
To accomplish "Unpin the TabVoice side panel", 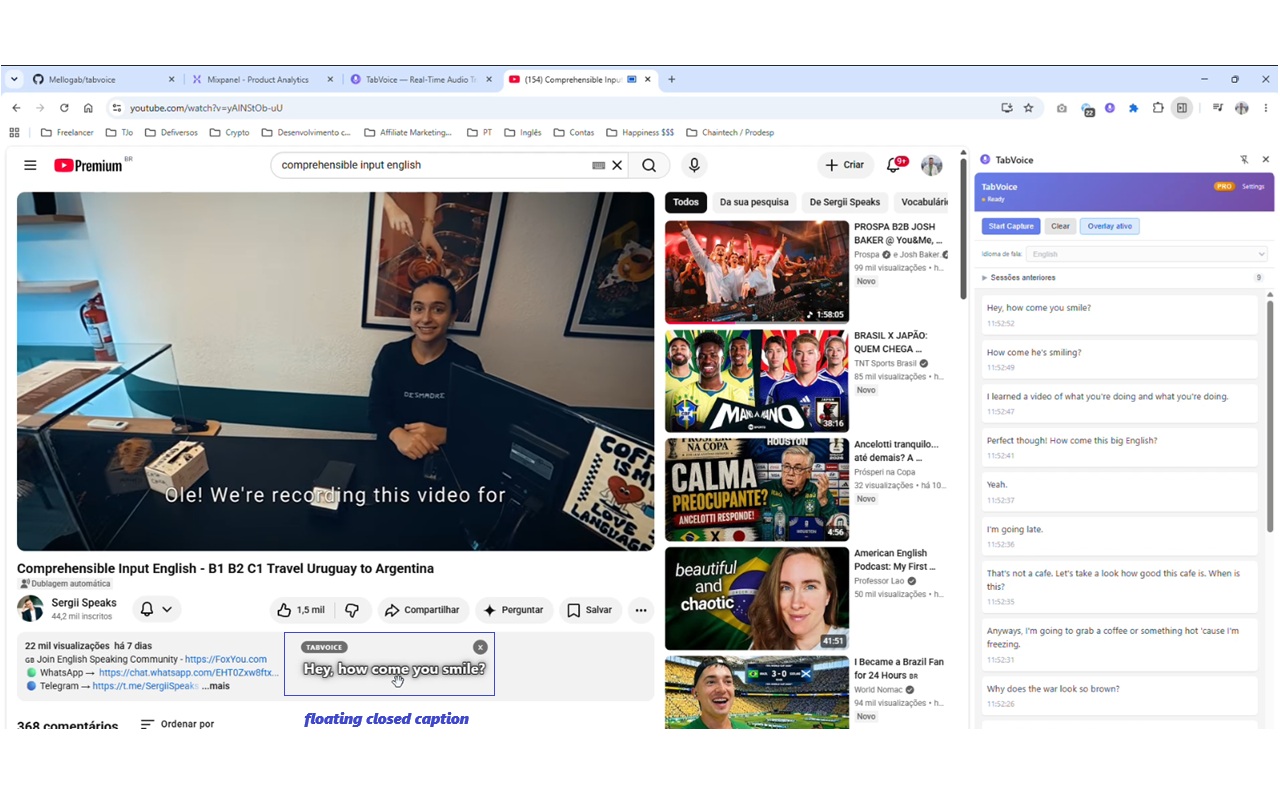I will tap(1244, 159).
